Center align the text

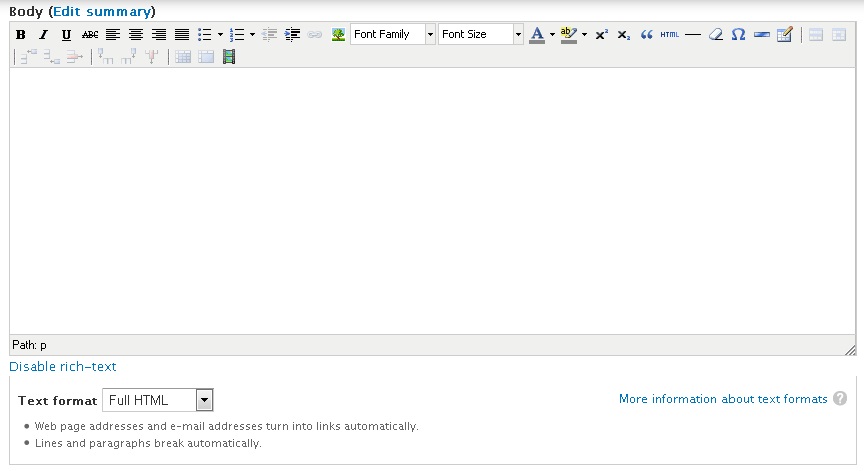tap(136, 35)
